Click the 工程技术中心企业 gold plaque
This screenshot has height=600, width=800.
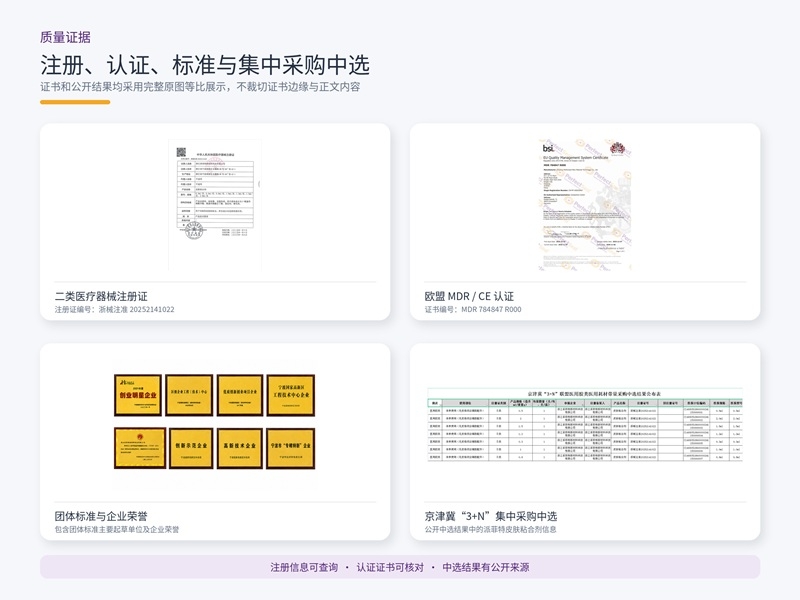click(291, 395)
